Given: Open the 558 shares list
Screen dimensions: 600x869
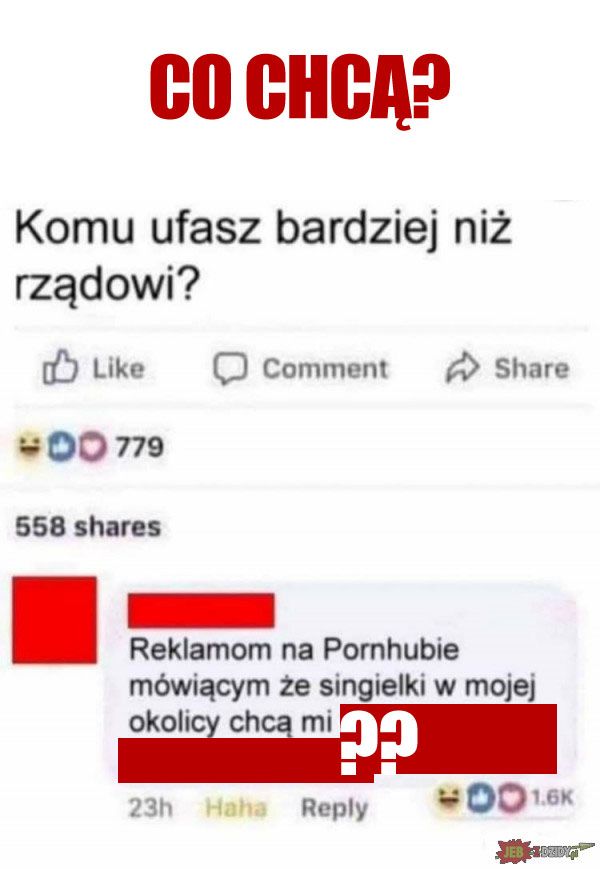Looking at the screenshot, I should (x=88, y=527).
